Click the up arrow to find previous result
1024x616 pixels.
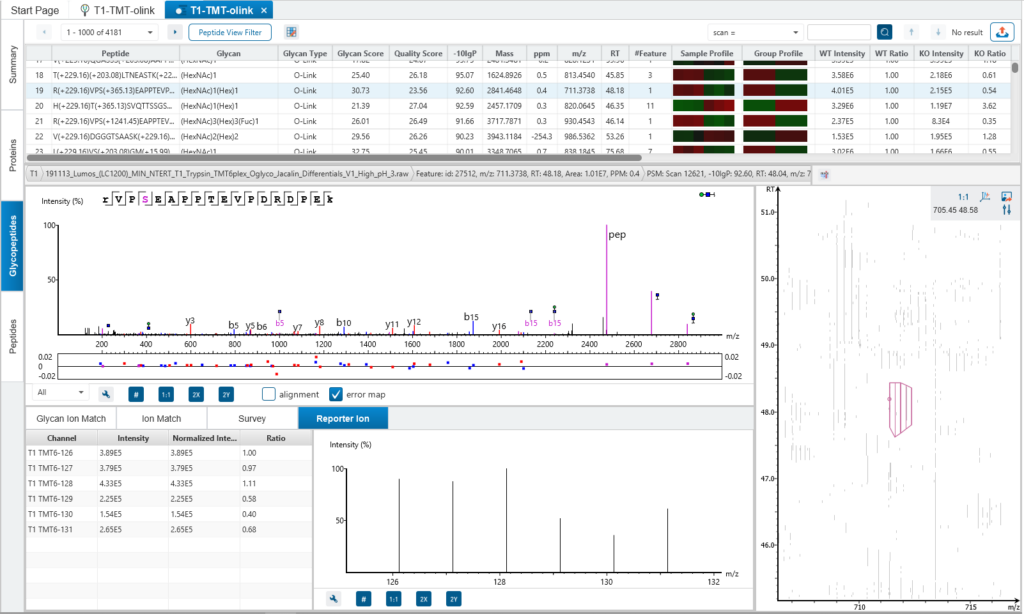(911, 32)
